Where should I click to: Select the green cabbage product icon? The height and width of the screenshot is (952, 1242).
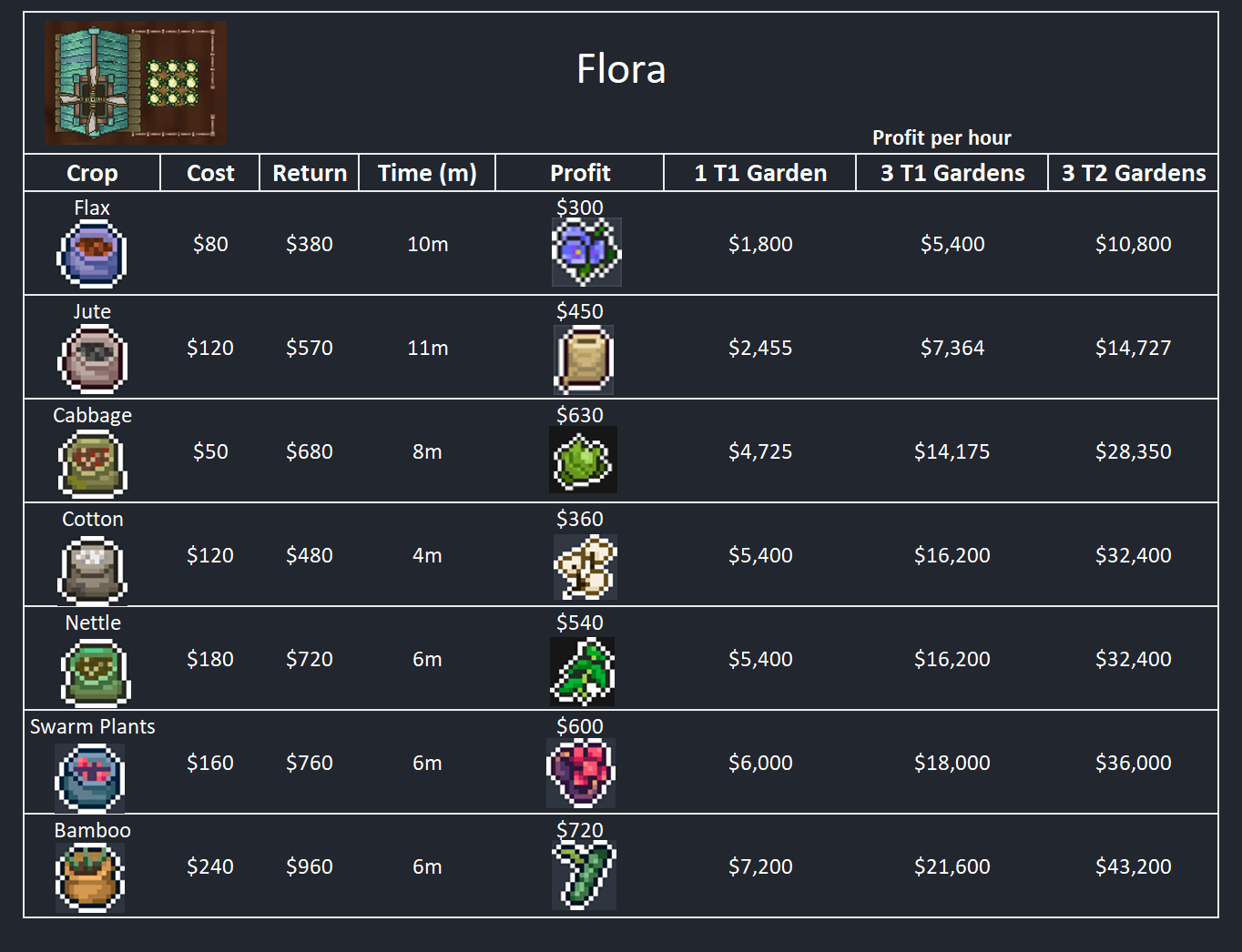pos(583,460)
